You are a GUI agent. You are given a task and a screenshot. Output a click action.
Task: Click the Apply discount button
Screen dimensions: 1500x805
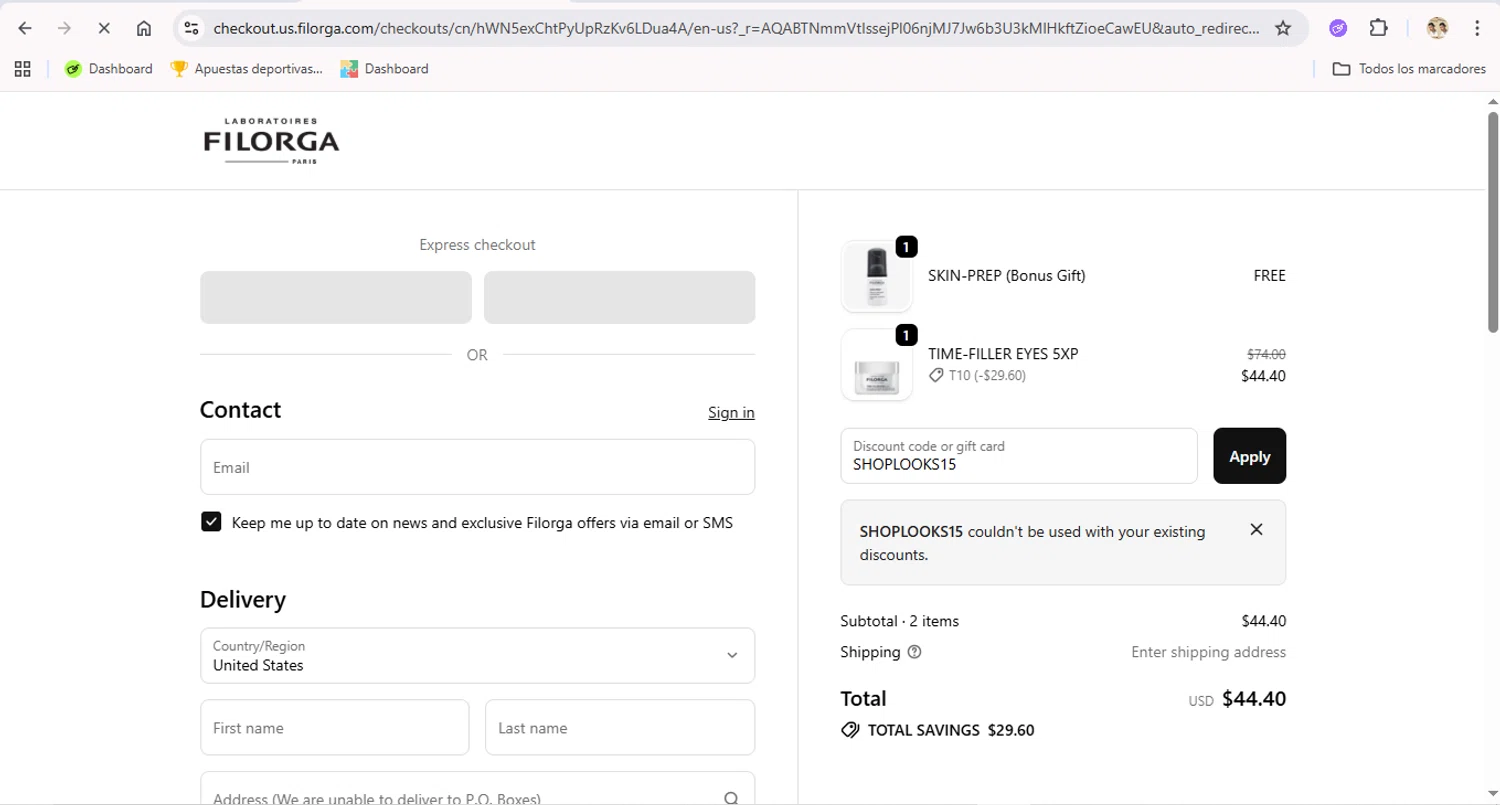(x=1249, y=456)
